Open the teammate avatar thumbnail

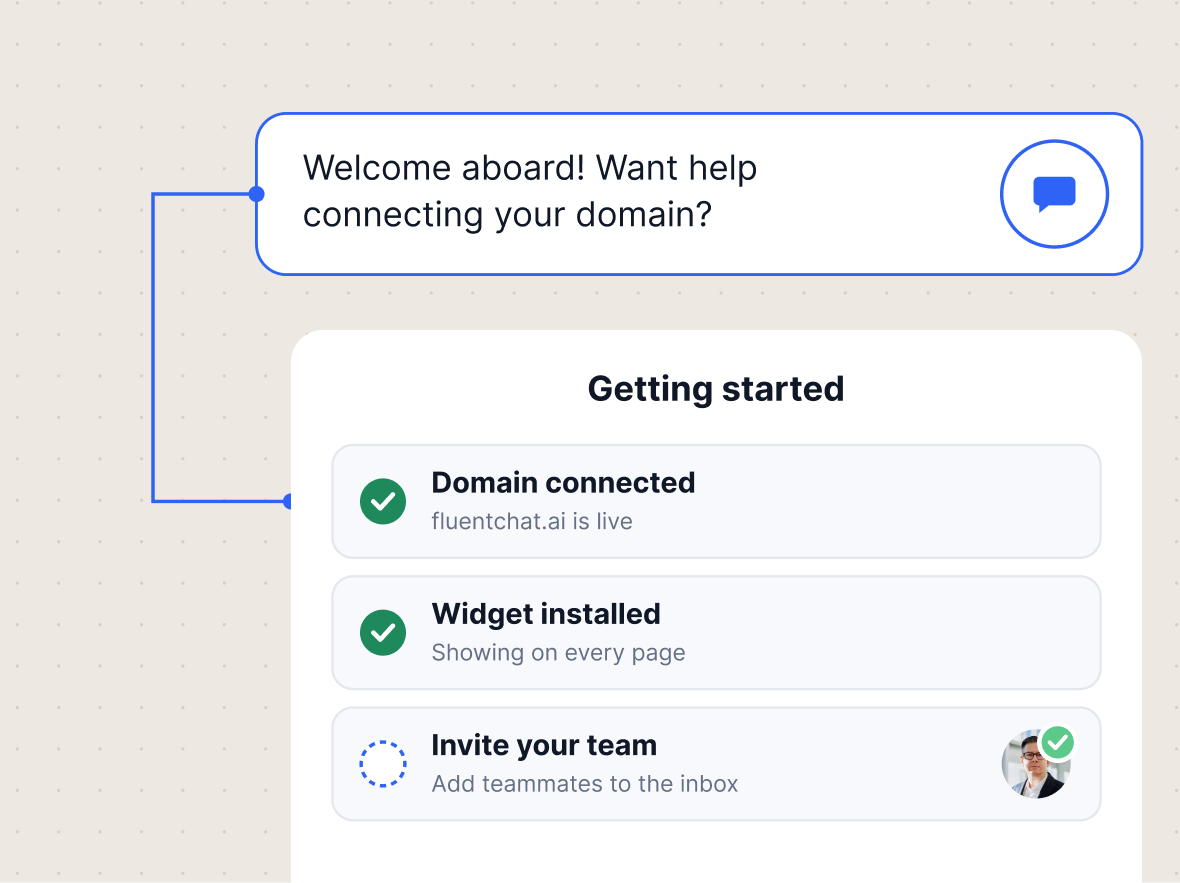tap(1036, 763)
